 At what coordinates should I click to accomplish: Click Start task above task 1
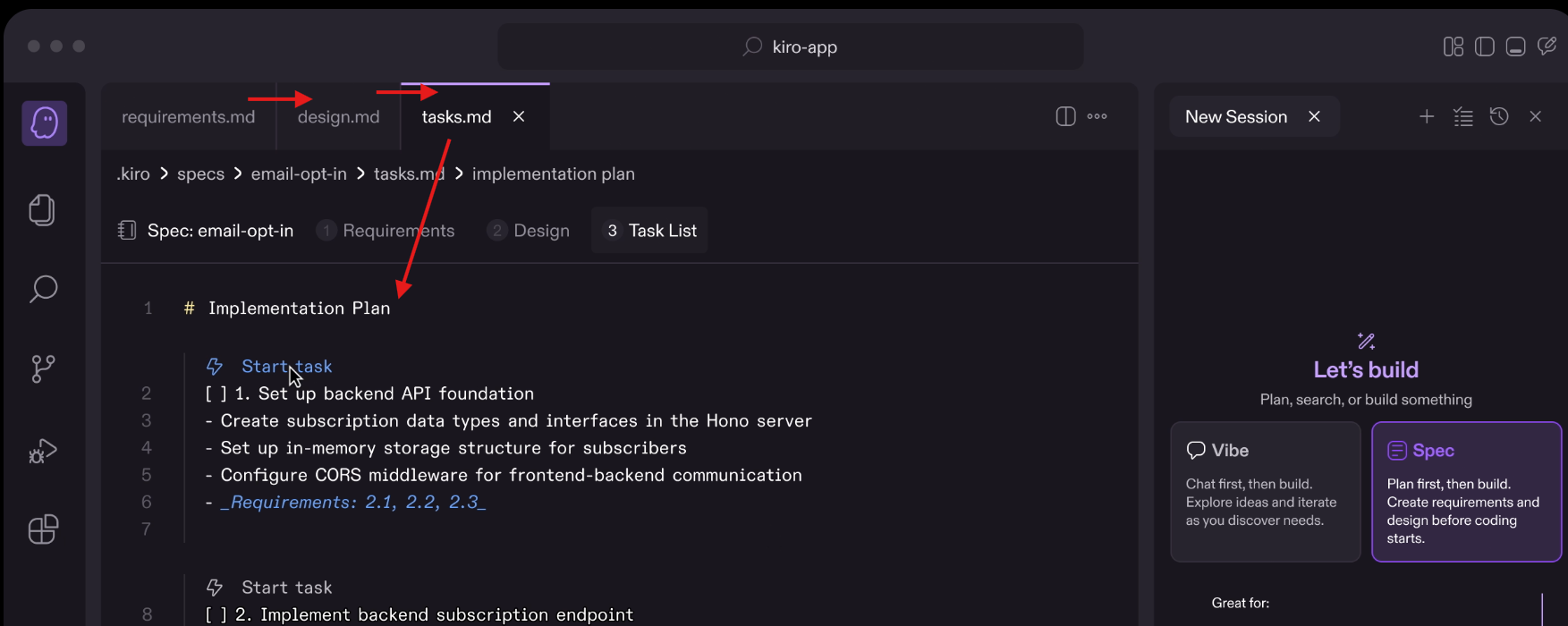(286, 366)
